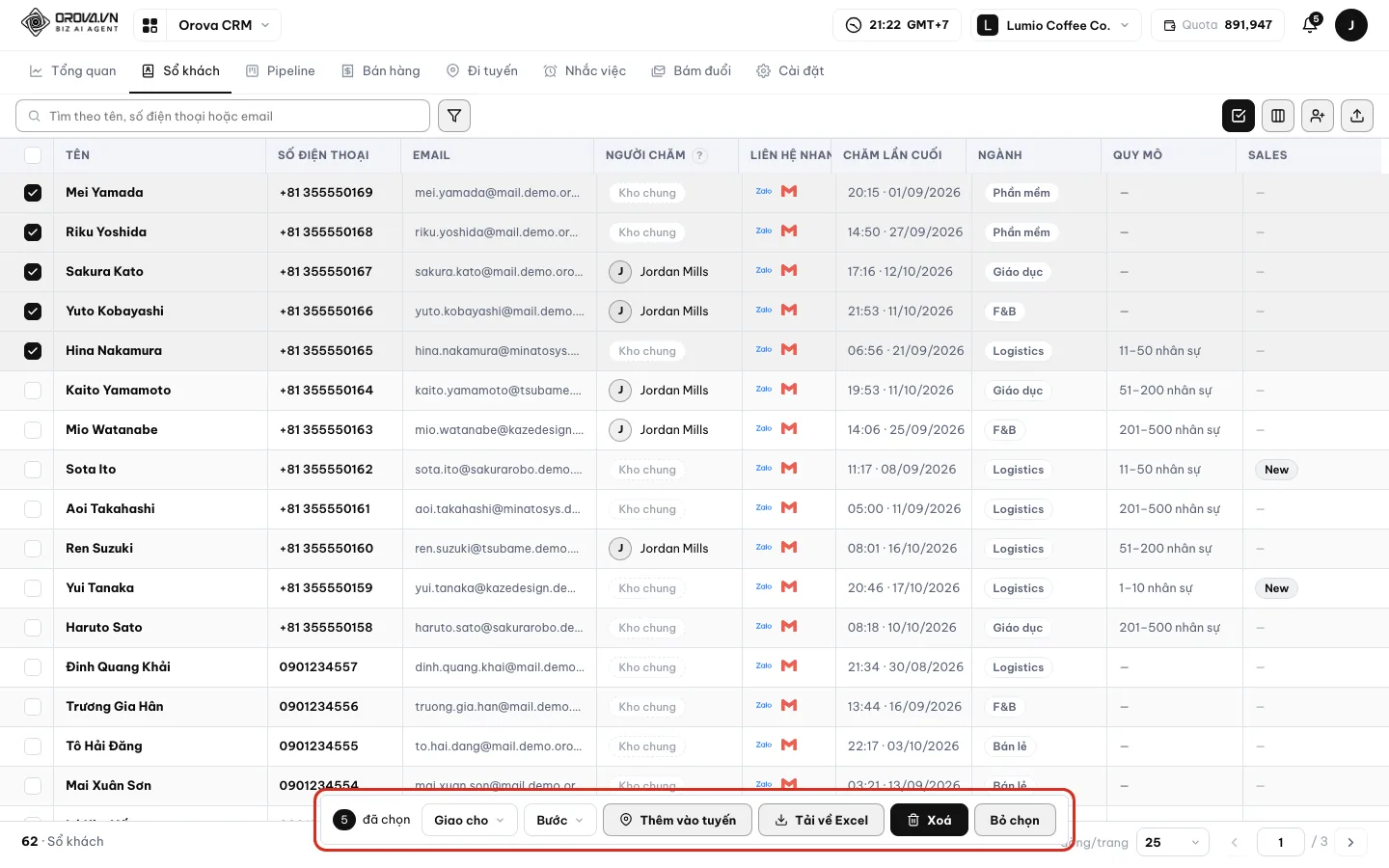Click the Bỏ chọn button

(x=1015, y=820)
